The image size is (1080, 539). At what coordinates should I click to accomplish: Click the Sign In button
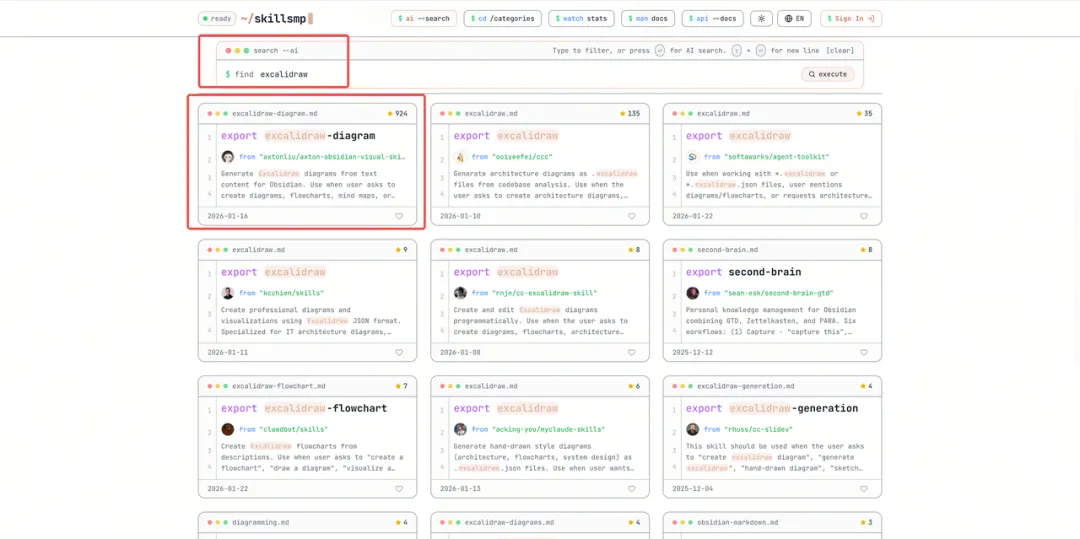tap(850, 18)
